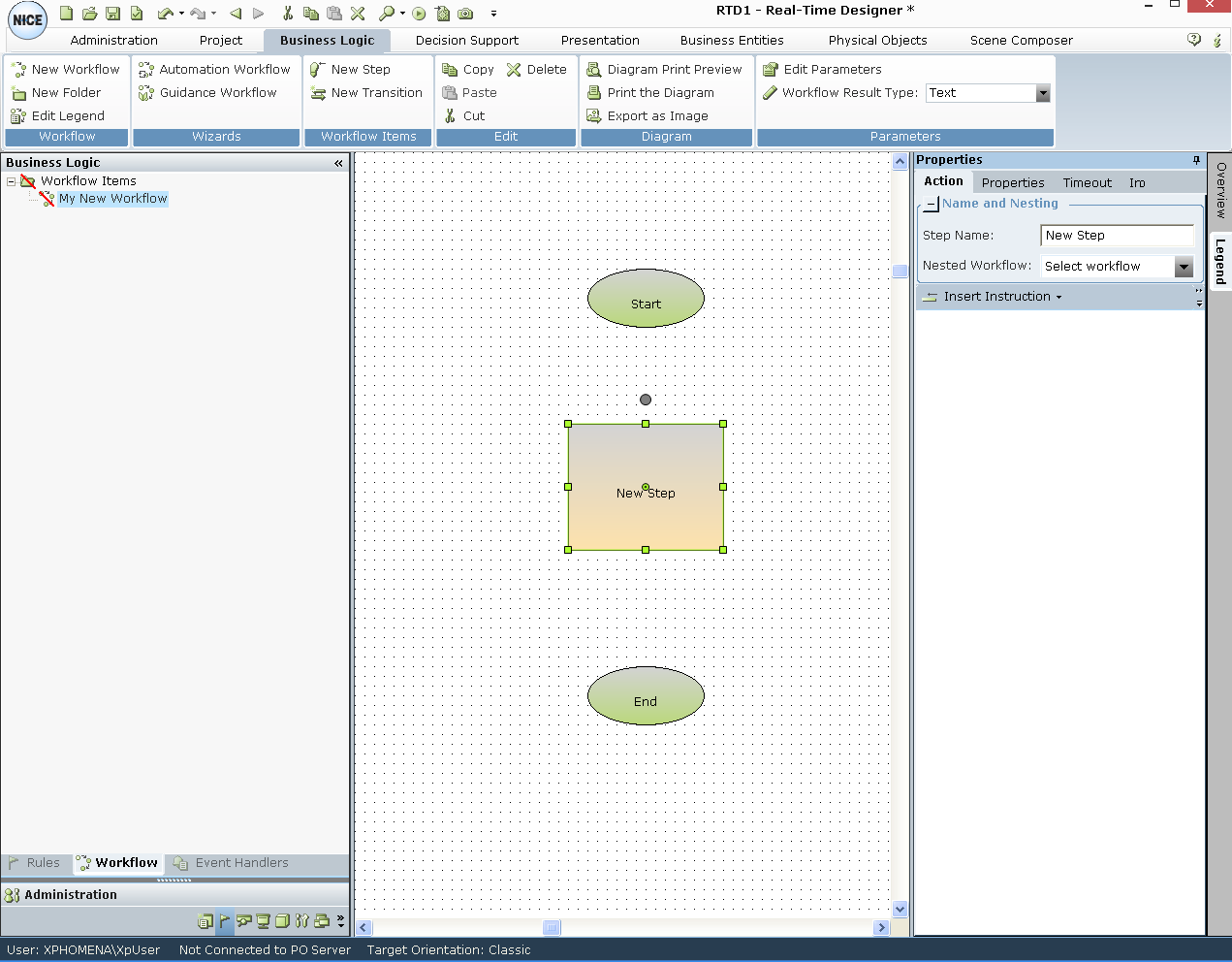The height and width of the screenshot is (962, 1232).
Task: Collapse the Name and Nesting section
Action: pos(931,205)
